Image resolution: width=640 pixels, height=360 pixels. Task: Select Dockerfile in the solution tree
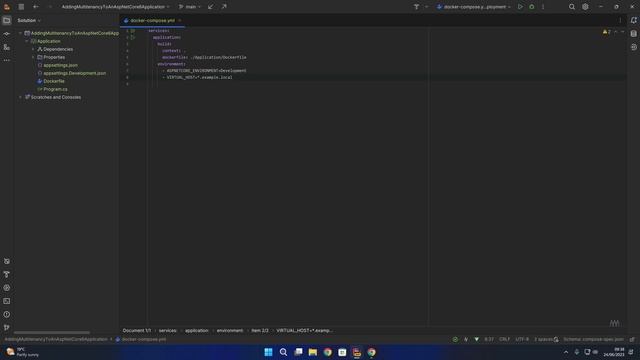(x=53, y=81)
